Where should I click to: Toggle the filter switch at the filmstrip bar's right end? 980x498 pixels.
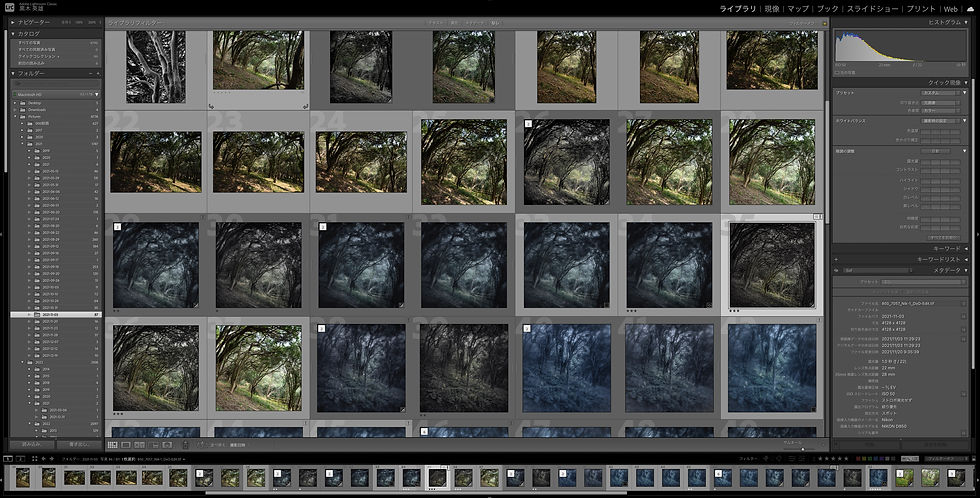point(974,458)
